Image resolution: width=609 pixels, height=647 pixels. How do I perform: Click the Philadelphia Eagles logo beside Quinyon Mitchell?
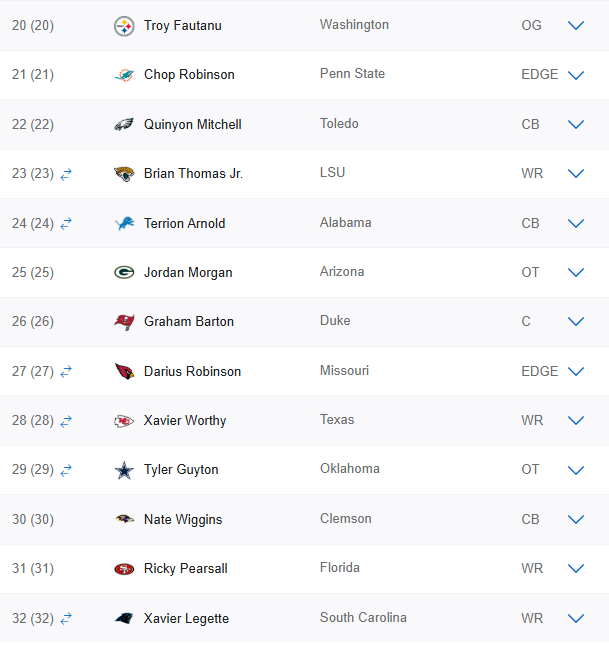124,125
